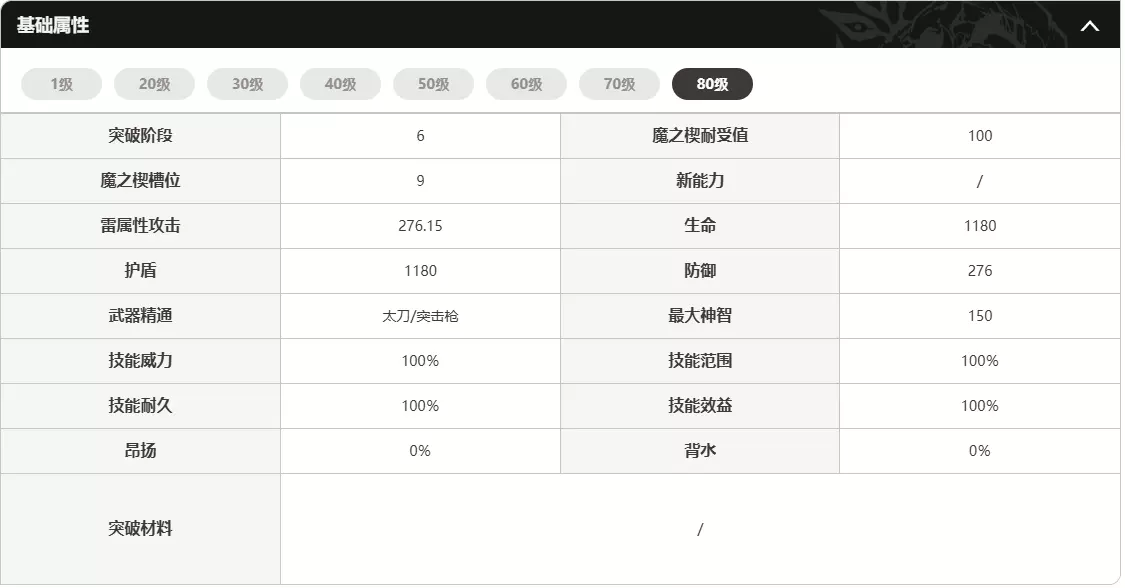
Task: Select the 20级 level tab
Action: 154,85
